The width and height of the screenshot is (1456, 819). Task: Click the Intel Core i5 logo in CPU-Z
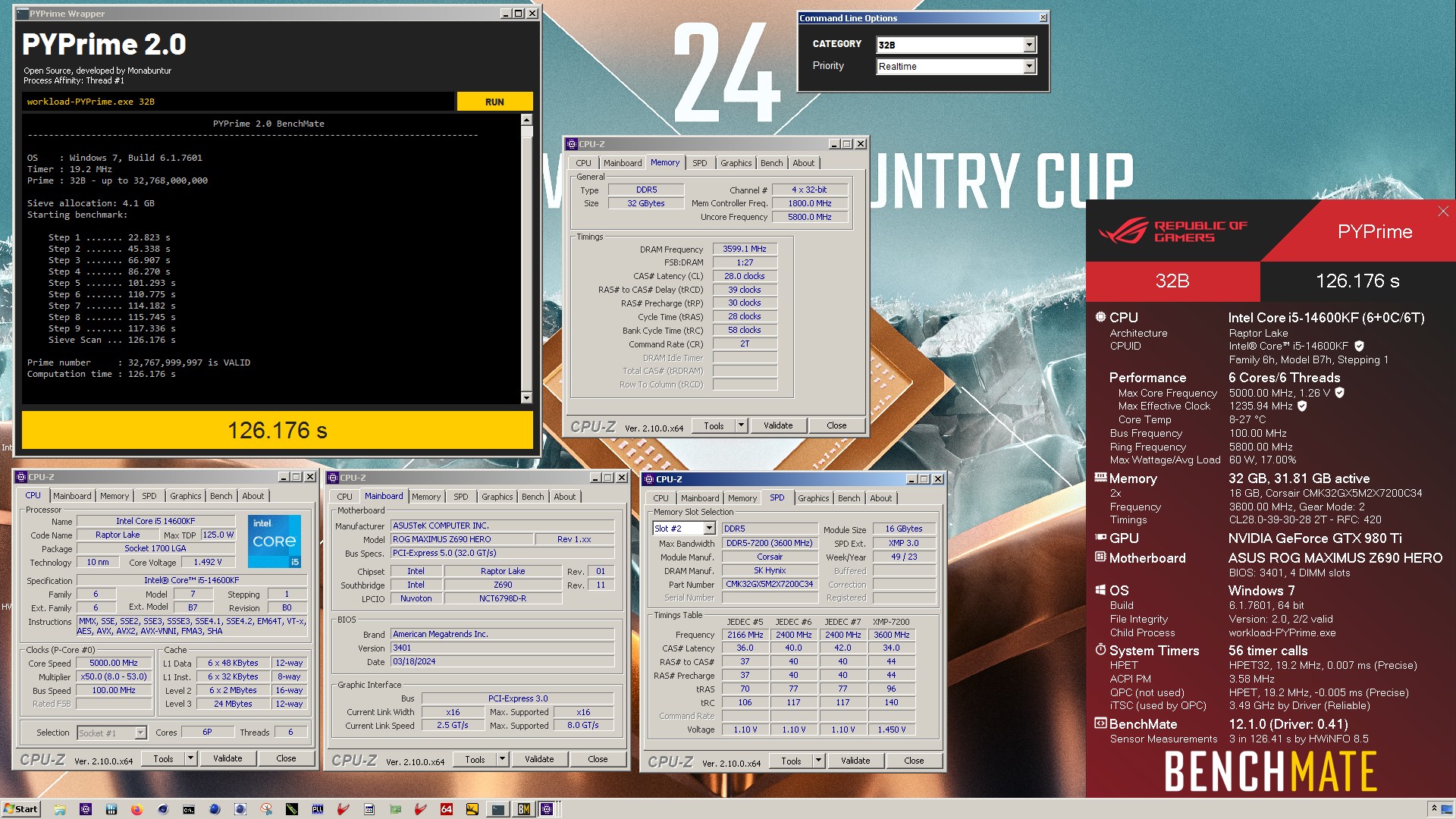[x=275, y=541]
